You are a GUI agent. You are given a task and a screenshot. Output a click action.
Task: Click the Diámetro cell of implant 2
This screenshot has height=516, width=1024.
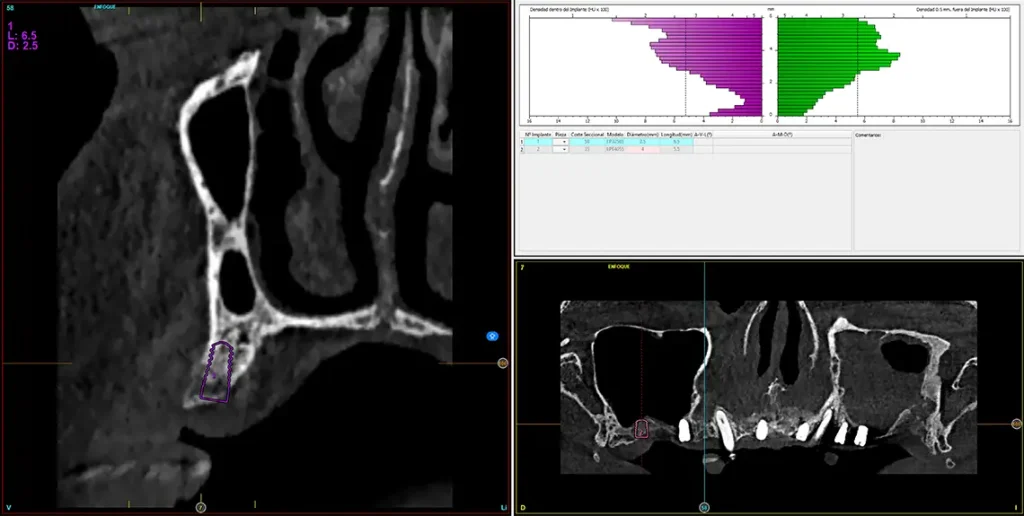click(x=643, y=149)
